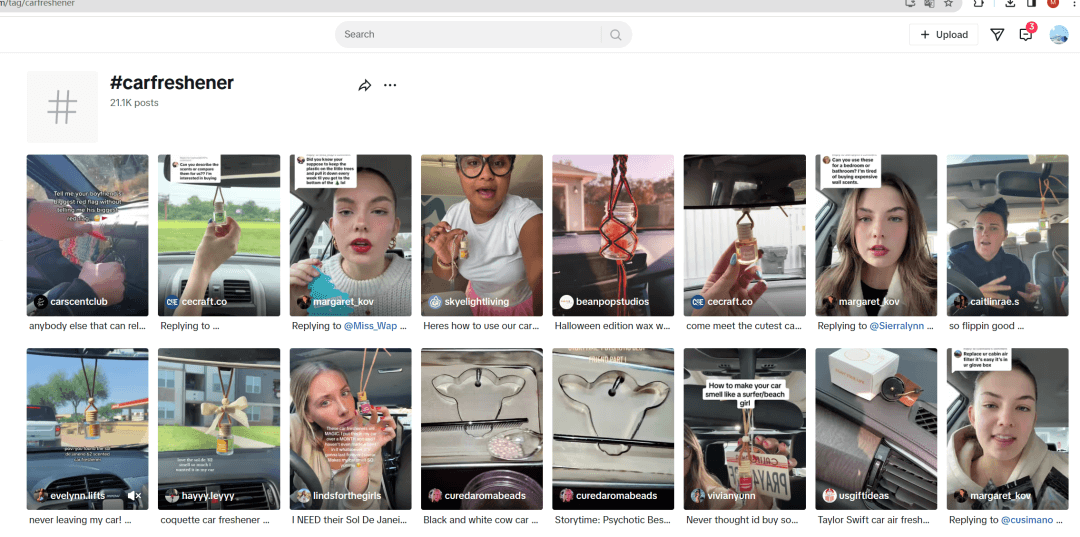Open the usgiftideas Taylor Swift video

tap(876, 428)
